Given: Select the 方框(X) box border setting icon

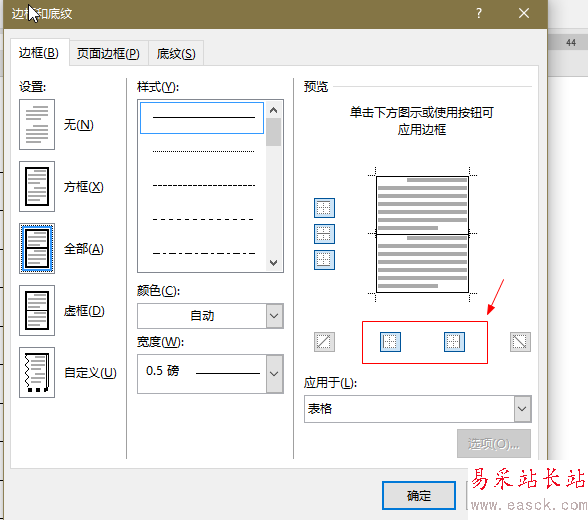Looking at the screenshot, I should click(37, 186).
